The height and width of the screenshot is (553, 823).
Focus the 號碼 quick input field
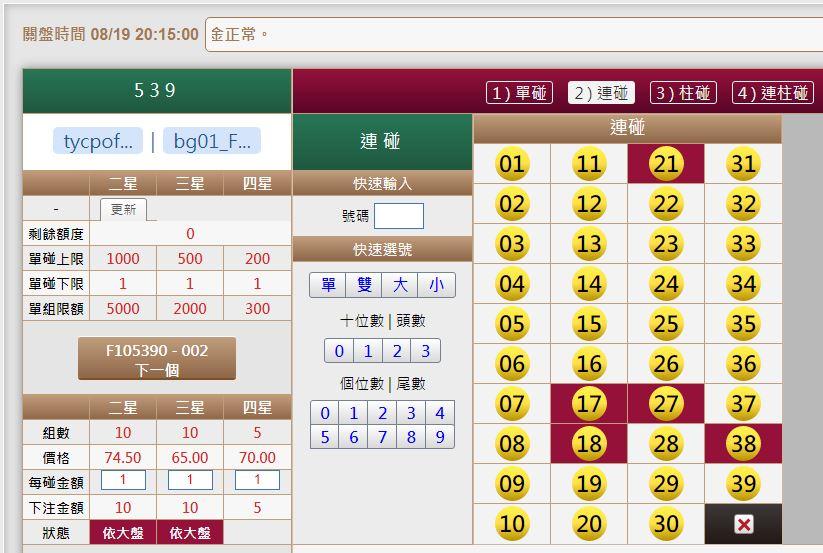(x=399, y=216)
